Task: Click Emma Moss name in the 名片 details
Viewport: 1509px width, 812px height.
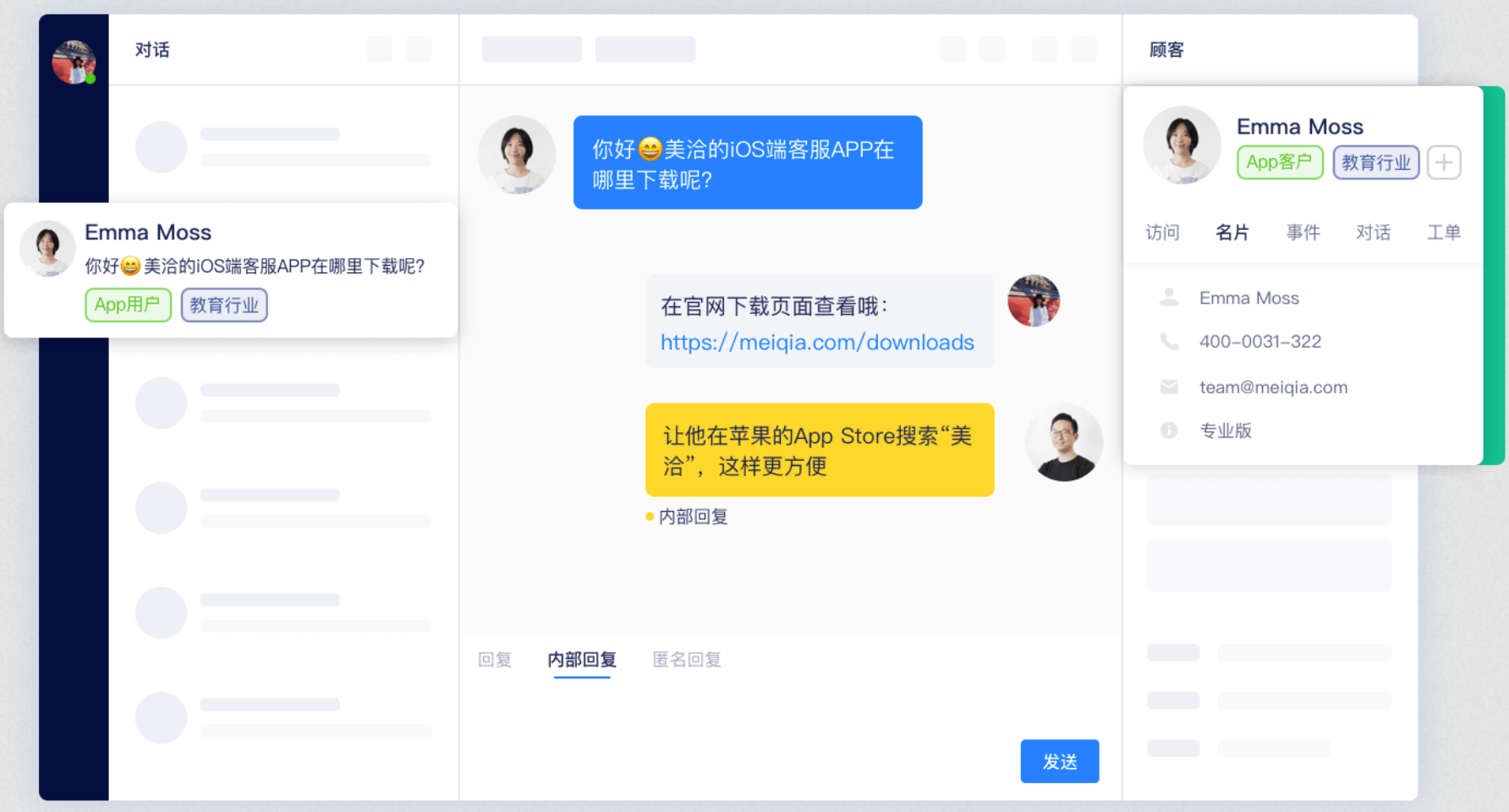Action: pyautogui.click(x=1249, y=298)
